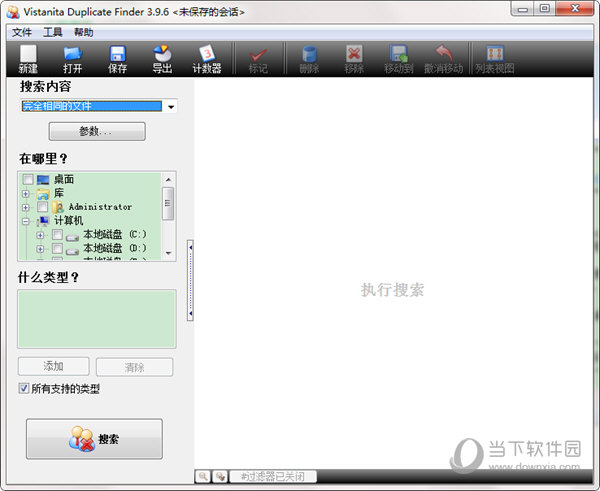Click the filter icon next to magnifier
The width and height of the screenshot is (600, 491).
pyautogui.click(x=220, y=476)
